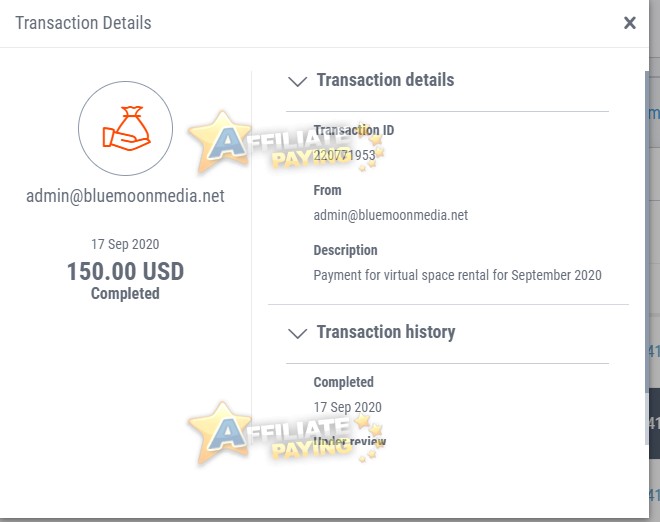Click the Transaction Details dialog title

pos(83,23)
